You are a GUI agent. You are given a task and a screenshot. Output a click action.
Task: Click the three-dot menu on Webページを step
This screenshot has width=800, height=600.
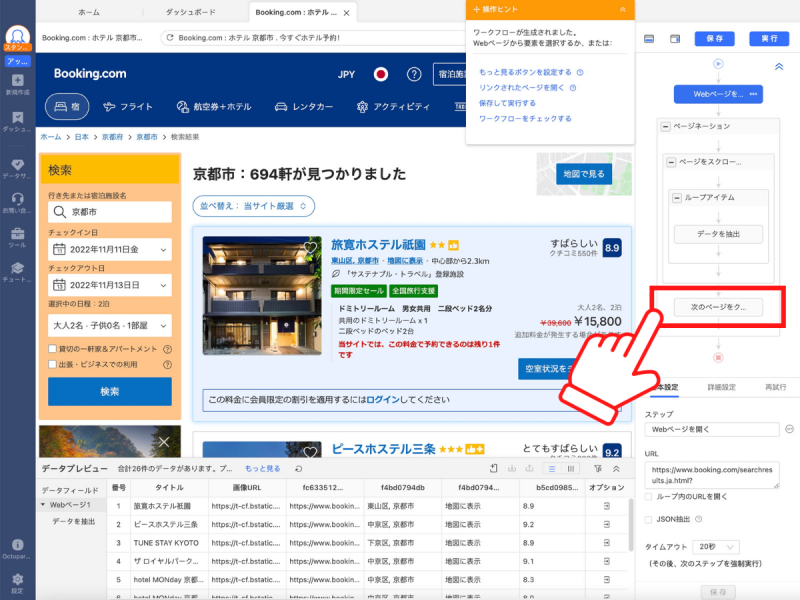tap(754, 94)
